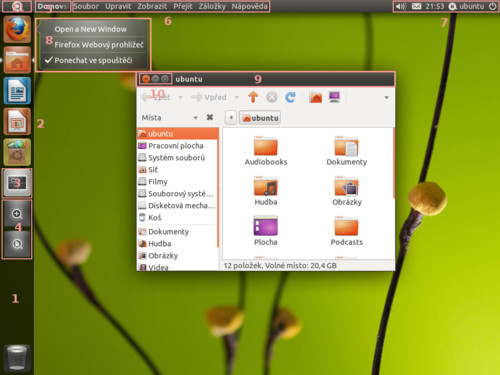
Task: Close the Místa sidebar with the X
Action: pos(210,117)
